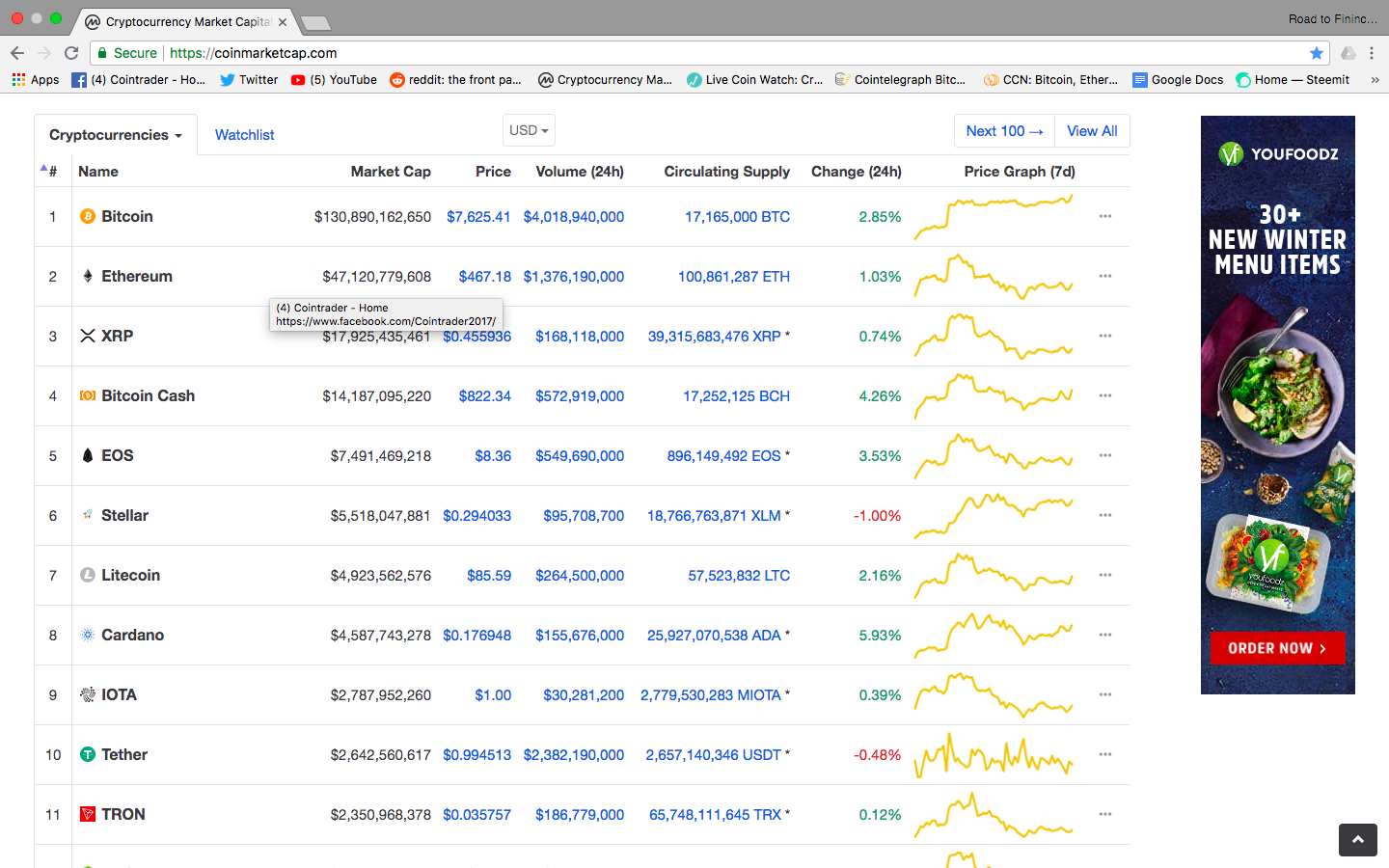Click the Tether logo icon
Image resolution: width=1389 pixels, height=868 pixels.
click(x=88, y=754)
